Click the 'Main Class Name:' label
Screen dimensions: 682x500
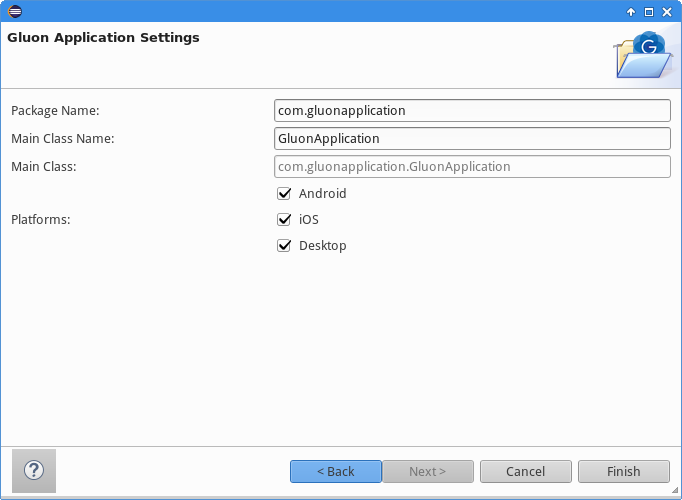[x=63, y=139]
